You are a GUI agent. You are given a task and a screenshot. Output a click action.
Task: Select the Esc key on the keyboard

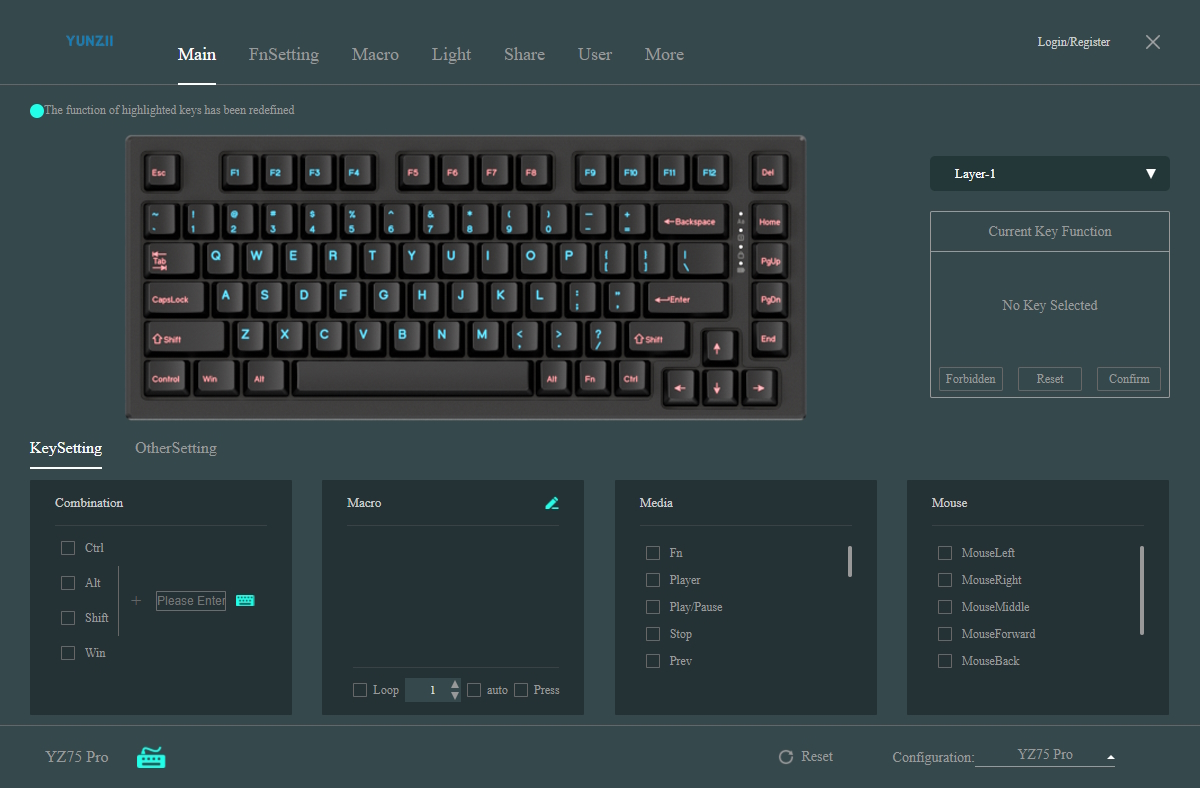coord(159,173)
